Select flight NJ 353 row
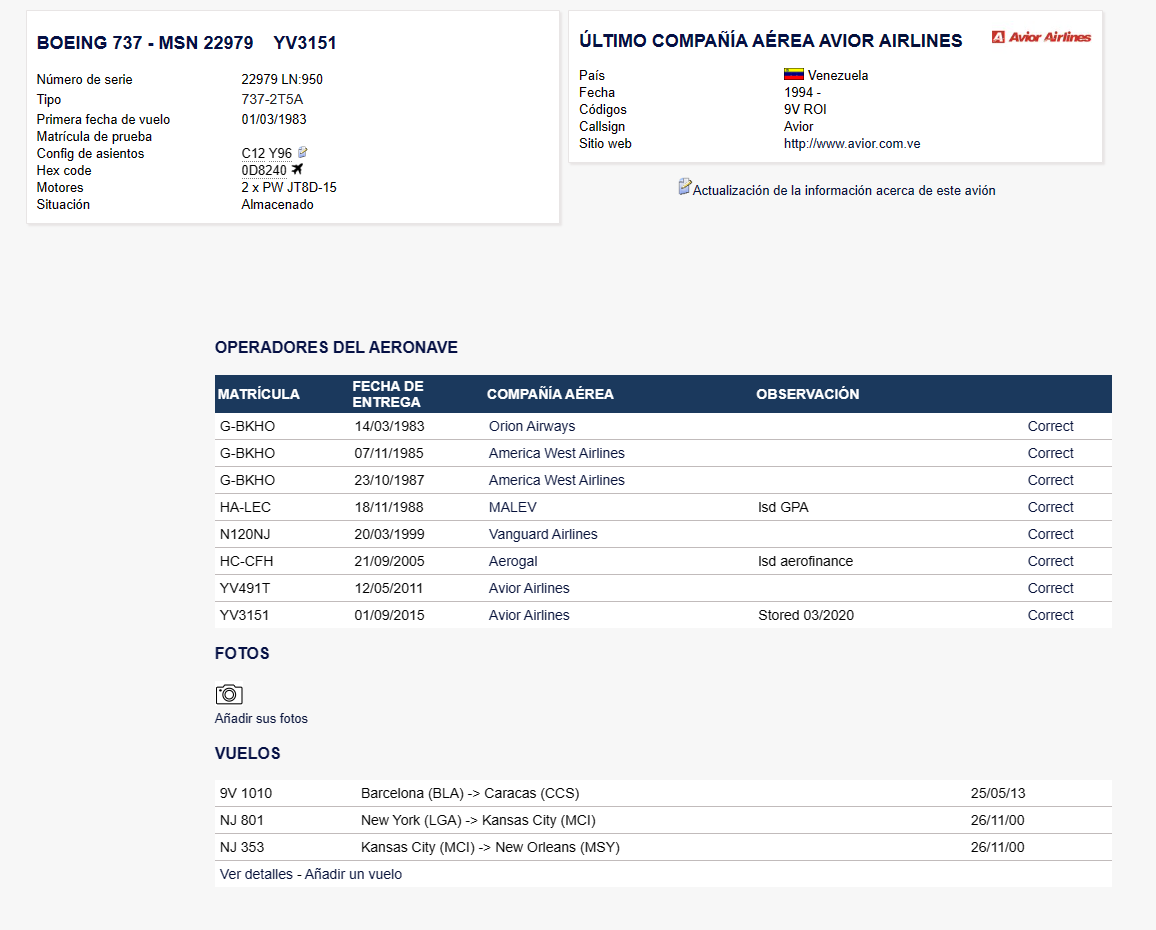 pyautogui.click(x=663, y=847)
